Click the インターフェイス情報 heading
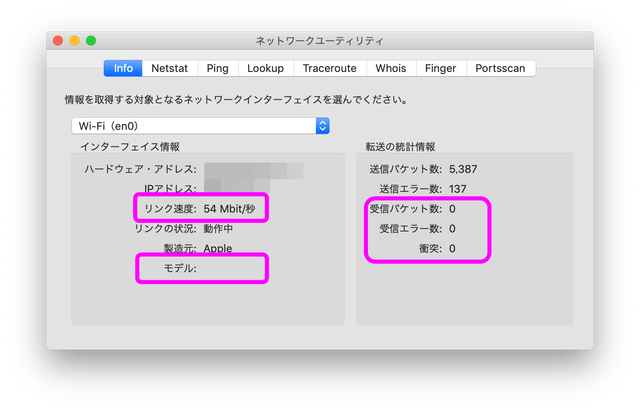640x411 pixels. tap(130, 147)
